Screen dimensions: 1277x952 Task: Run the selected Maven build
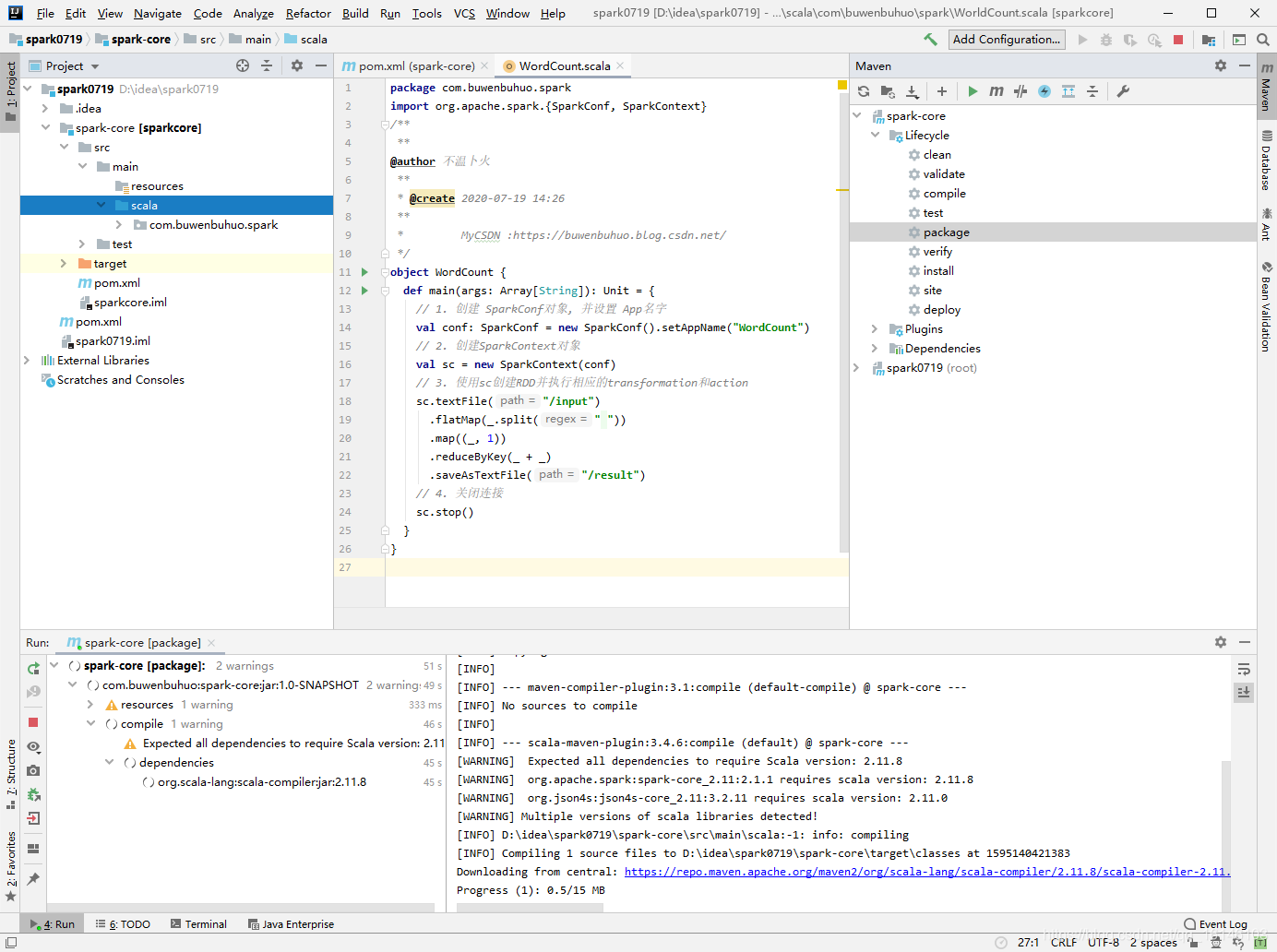pos(973,91)
